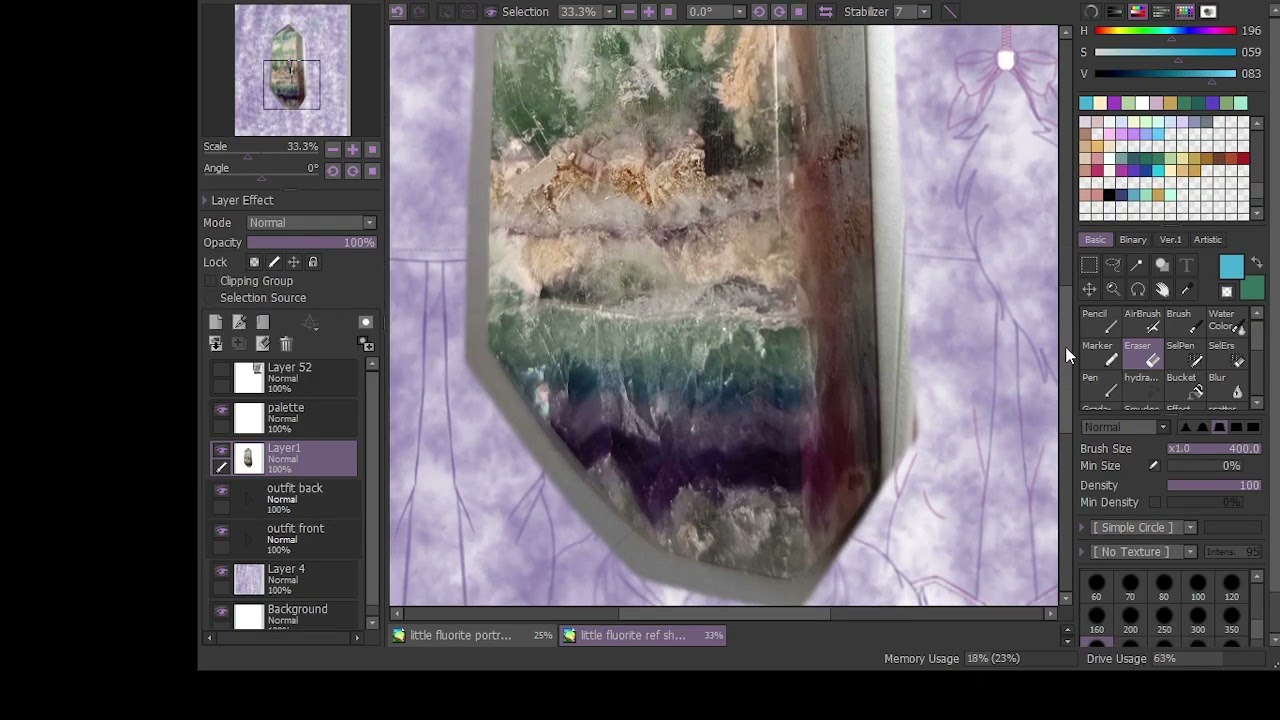
Task: Choose the SelErs tool
Action: [x=1226, y=354]
